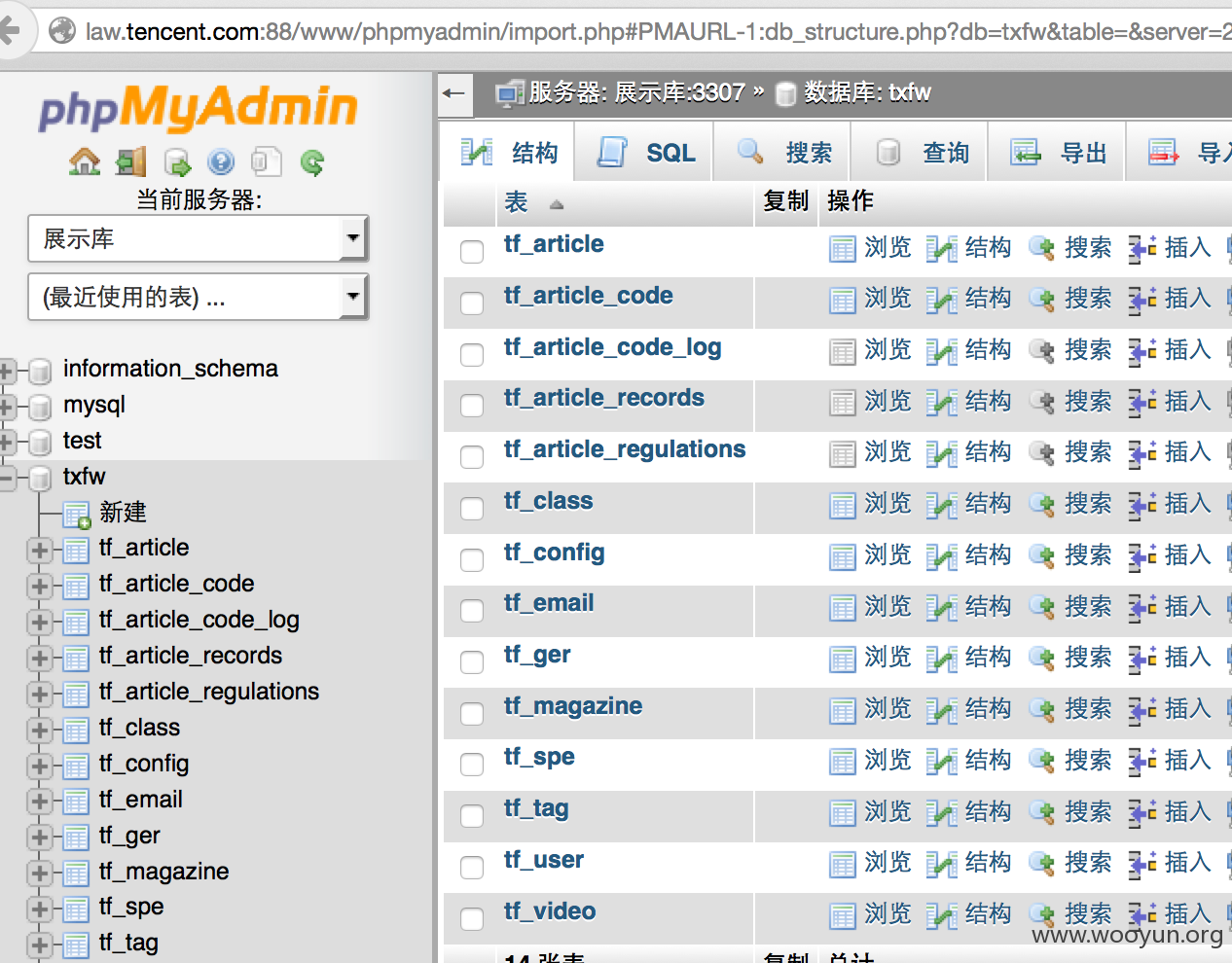Viewport: 1232px width, 963px height.
Task: Click 数据库: txfw breadcrumb link
Action: tap(867, 92)
